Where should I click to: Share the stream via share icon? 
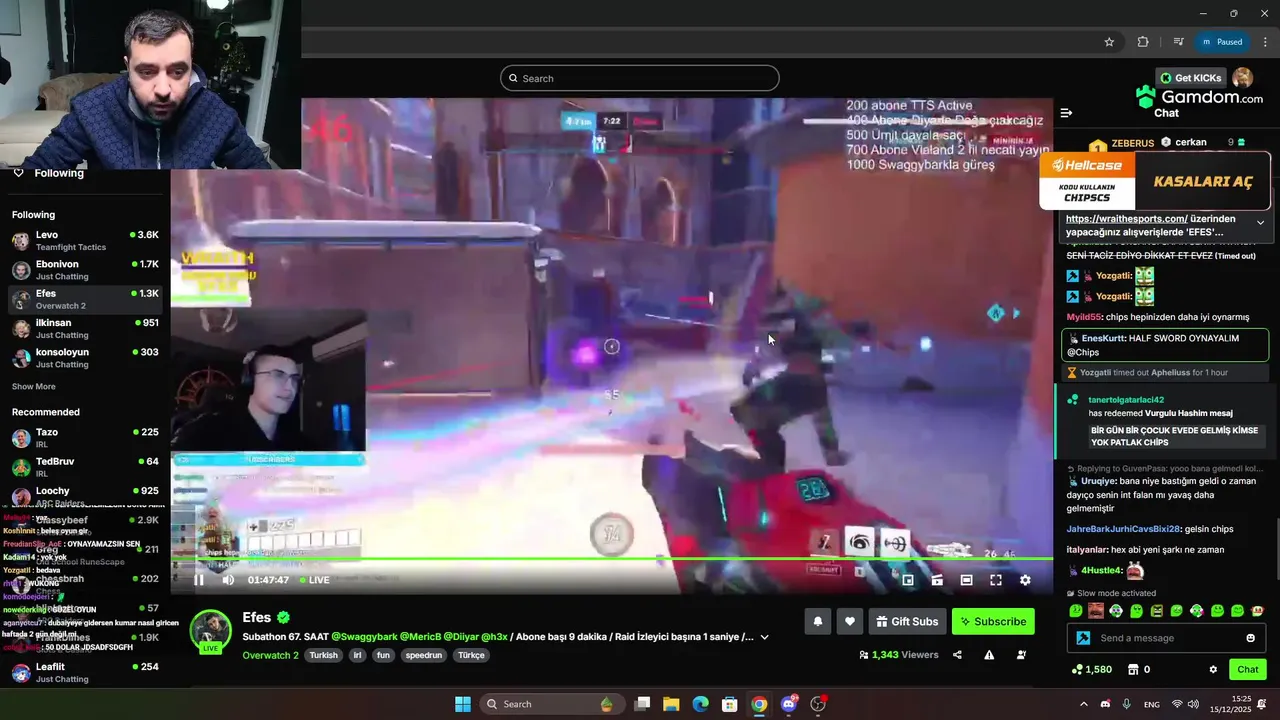tap(957, 655)
